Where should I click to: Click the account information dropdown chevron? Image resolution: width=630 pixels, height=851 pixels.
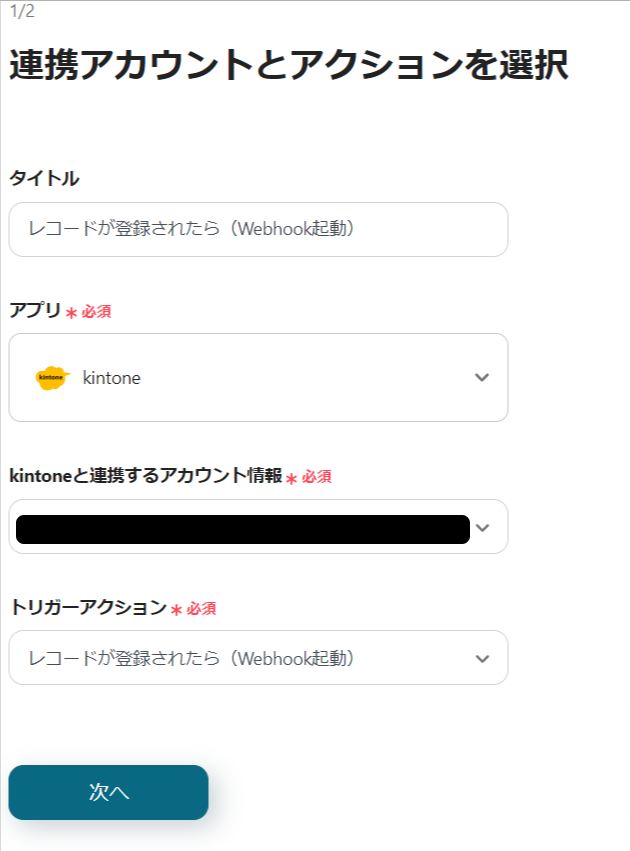[483, 528]
